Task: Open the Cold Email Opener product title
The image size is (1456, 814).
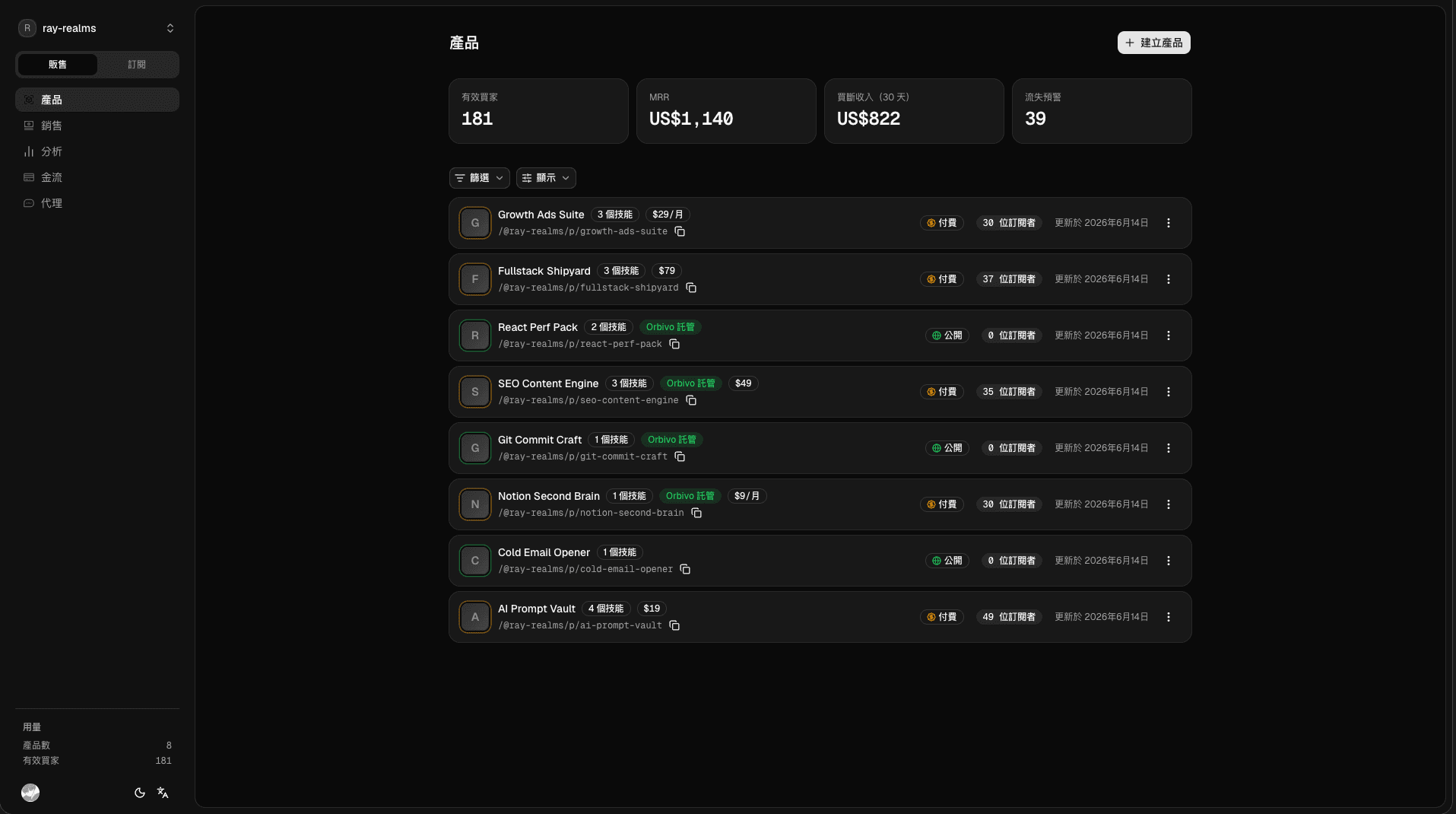Action: click(x=544, y=552)
